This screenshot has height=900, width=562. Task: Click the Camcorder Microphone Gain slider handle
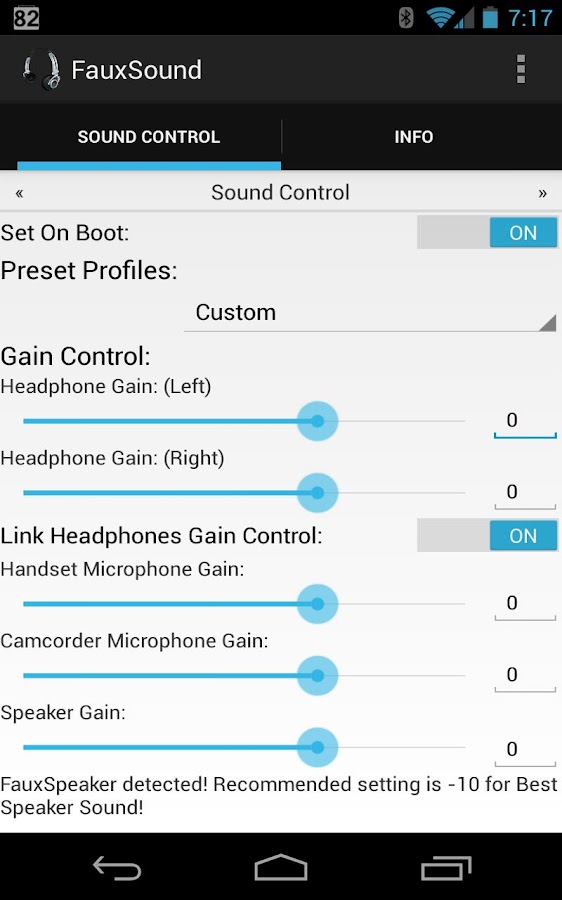pos(317,676)
